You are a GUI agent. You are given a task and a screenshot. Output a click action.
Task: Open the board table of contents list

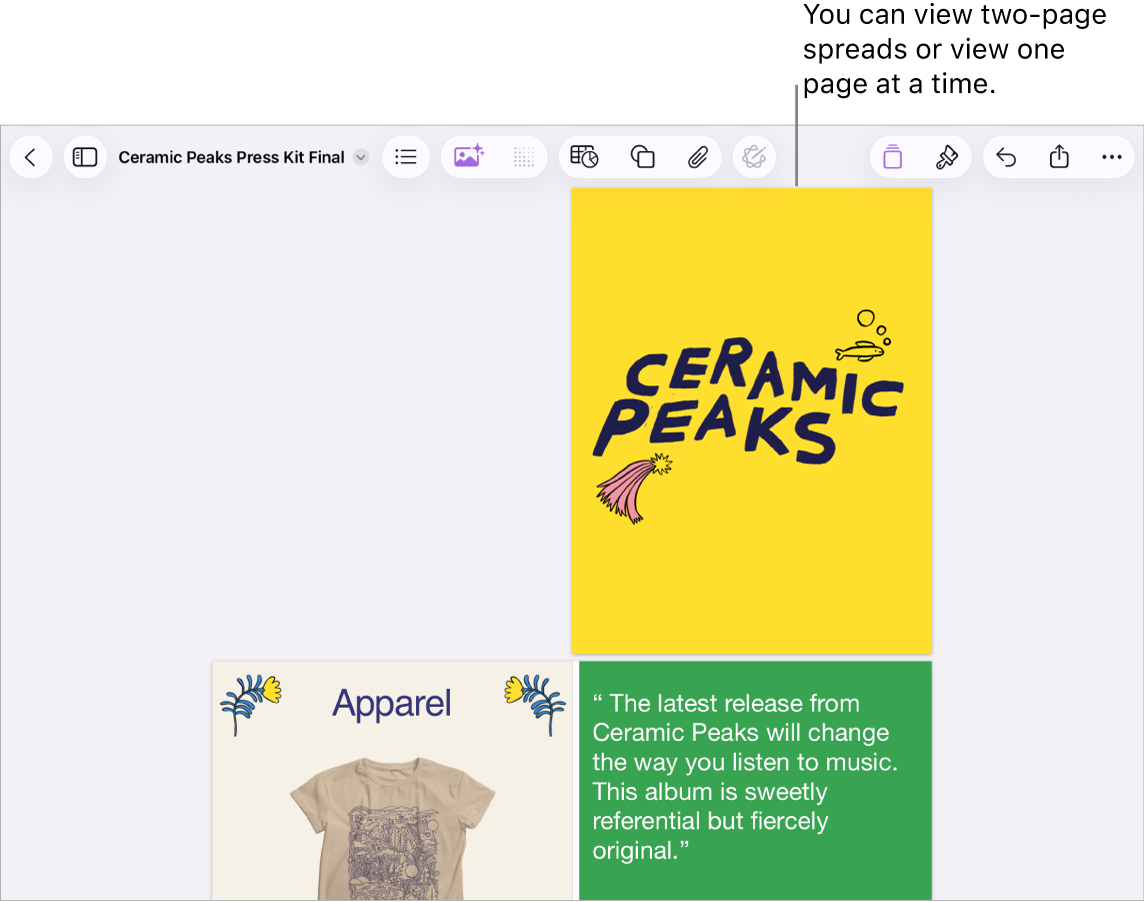(x=406, y=157)
